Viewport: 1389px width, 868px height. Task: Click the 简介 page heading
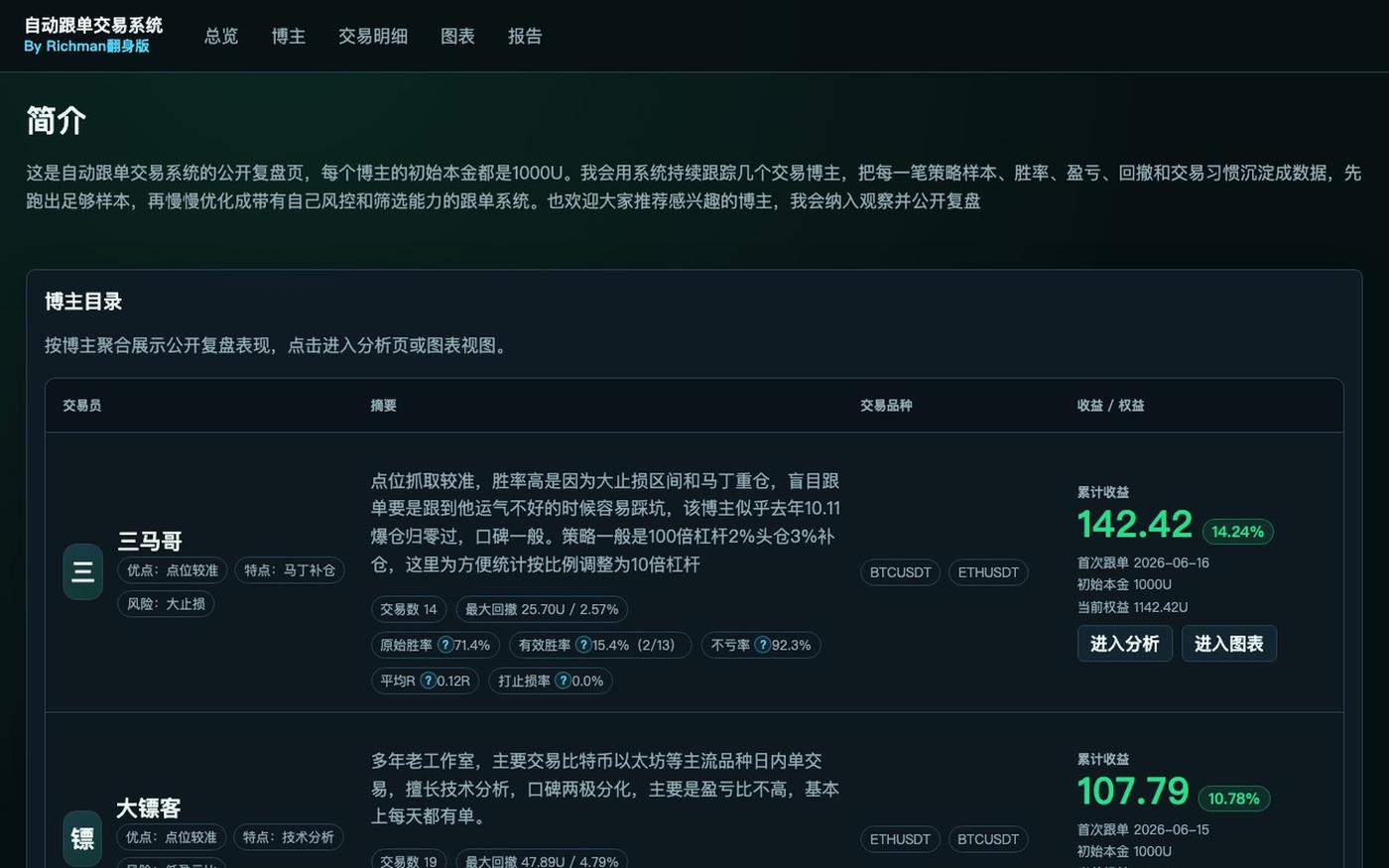tap(56, 120)
